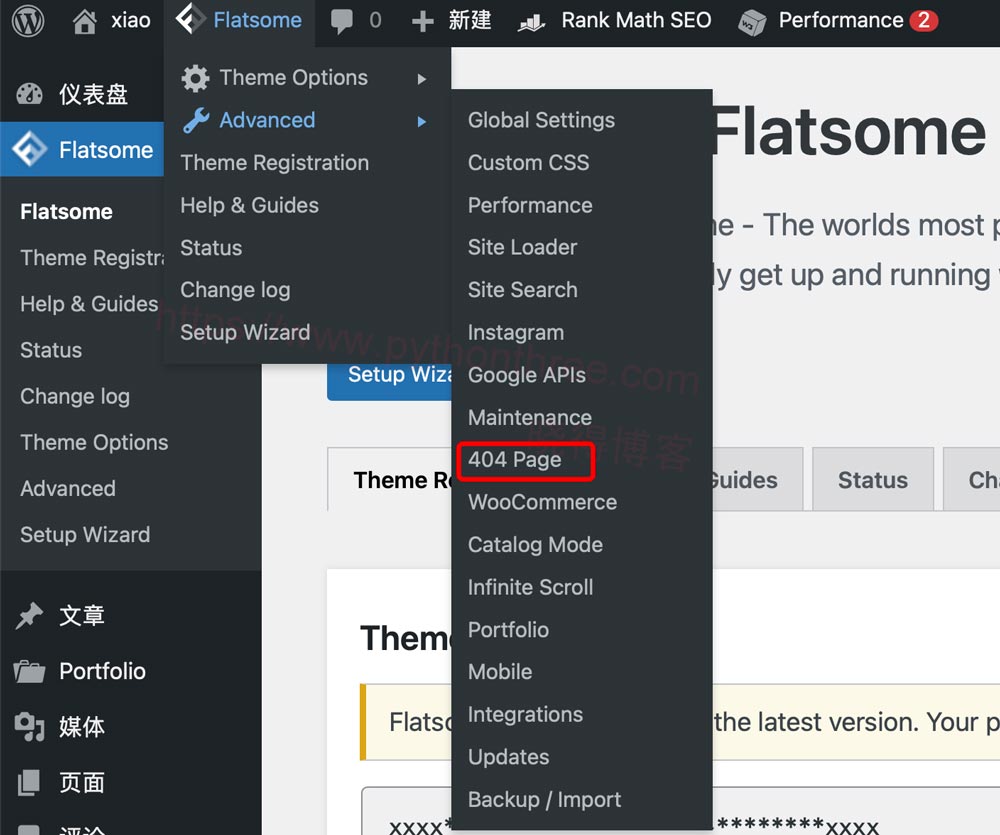Click the WordPress logo icon
The width and height of the screenshot is (1000, 835).
[x=28, y=20]
